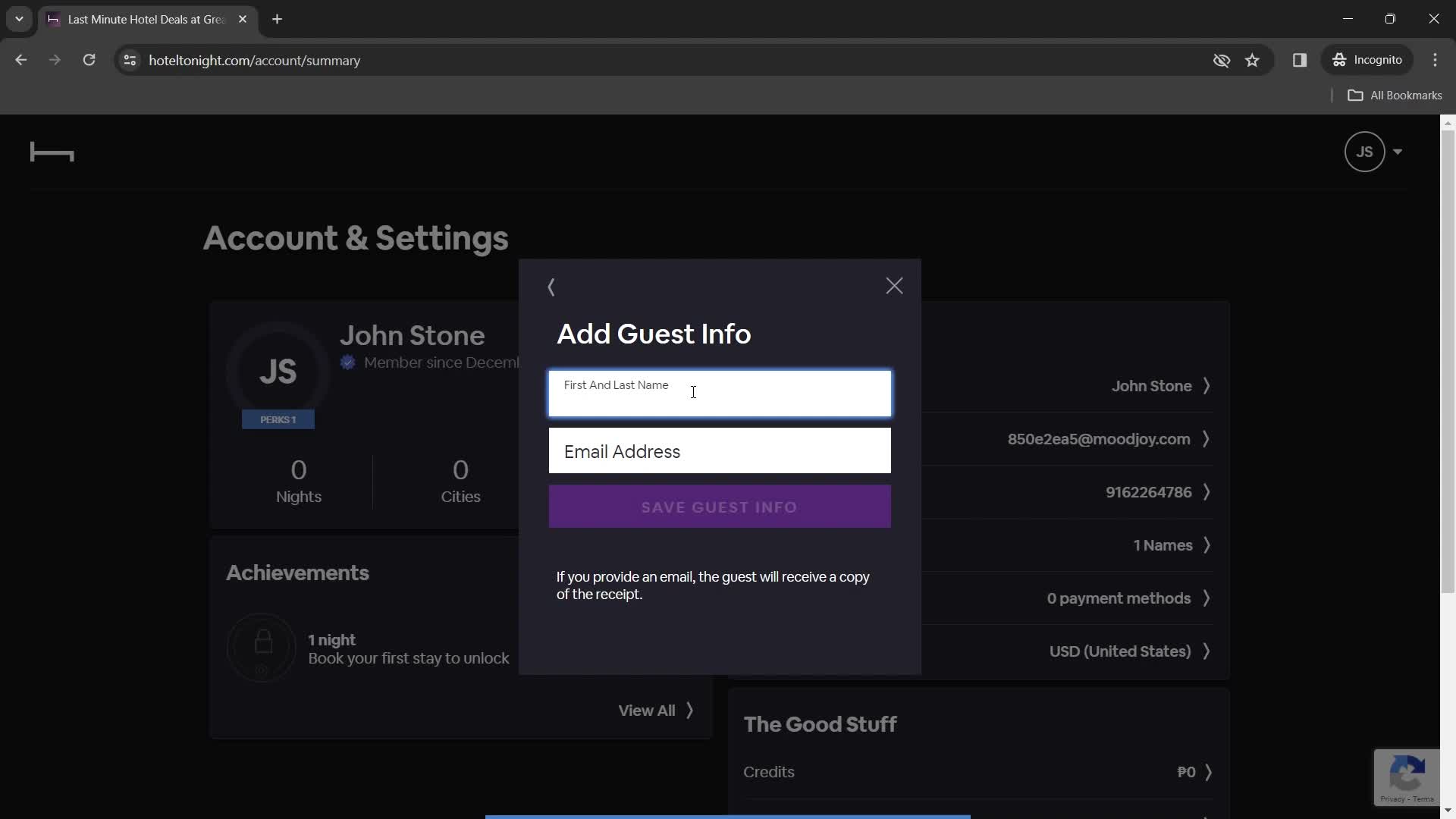Screen dimensions: 1456x819
Task: Toggle the device display icon in toolbar
Action: tap(1300, 60)
